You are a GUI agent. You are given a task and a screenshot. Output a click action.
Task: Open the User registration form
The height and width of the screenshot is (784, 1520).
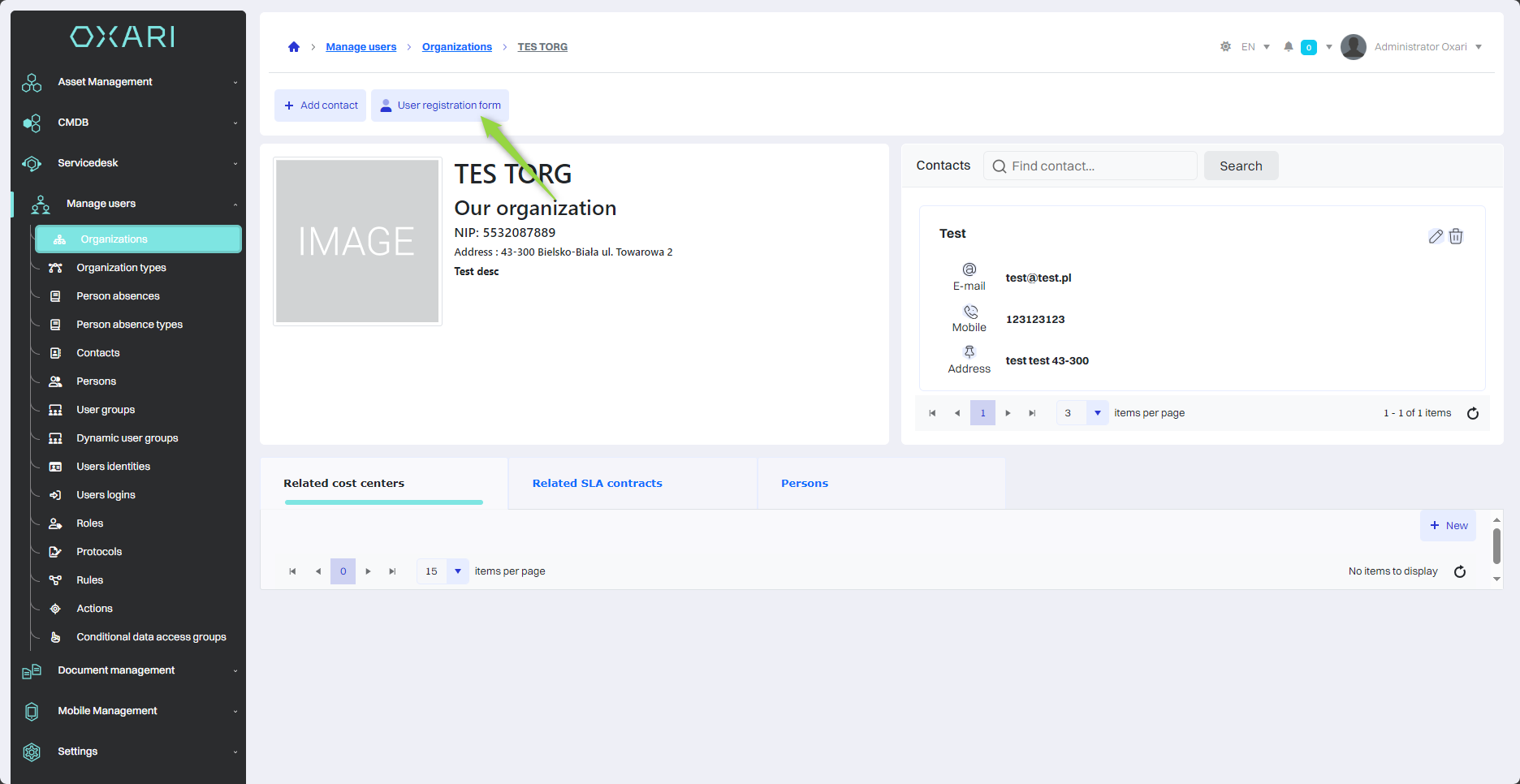coord(440,106)
